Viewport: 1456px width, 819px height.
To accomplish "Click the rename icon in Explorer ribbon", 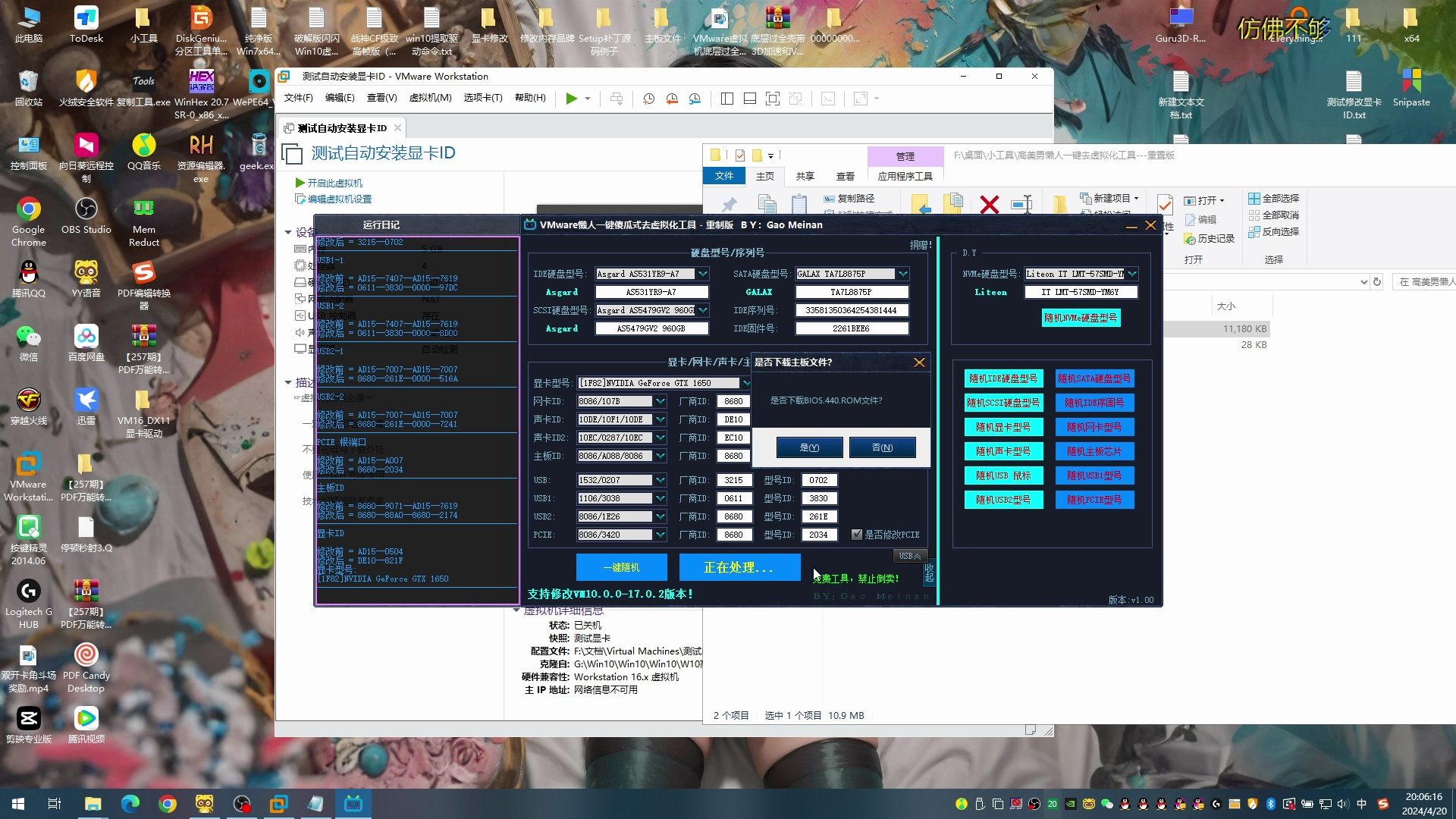I will [1021, 204].
